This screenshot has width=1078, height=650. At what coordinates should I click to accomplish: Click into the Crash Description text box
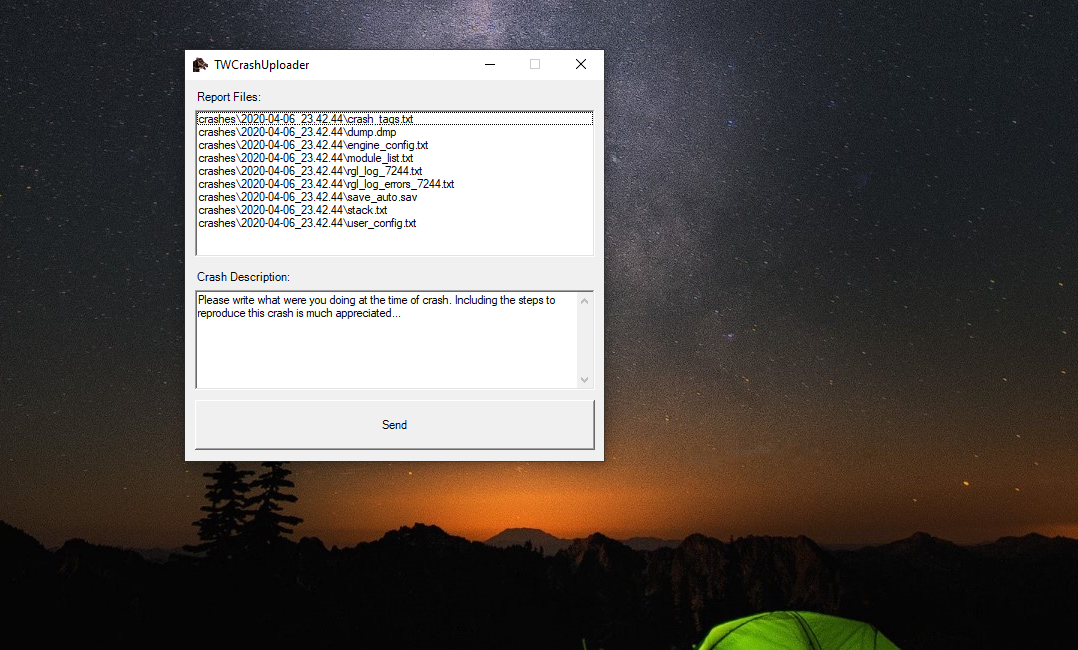[x=387, y=340]
